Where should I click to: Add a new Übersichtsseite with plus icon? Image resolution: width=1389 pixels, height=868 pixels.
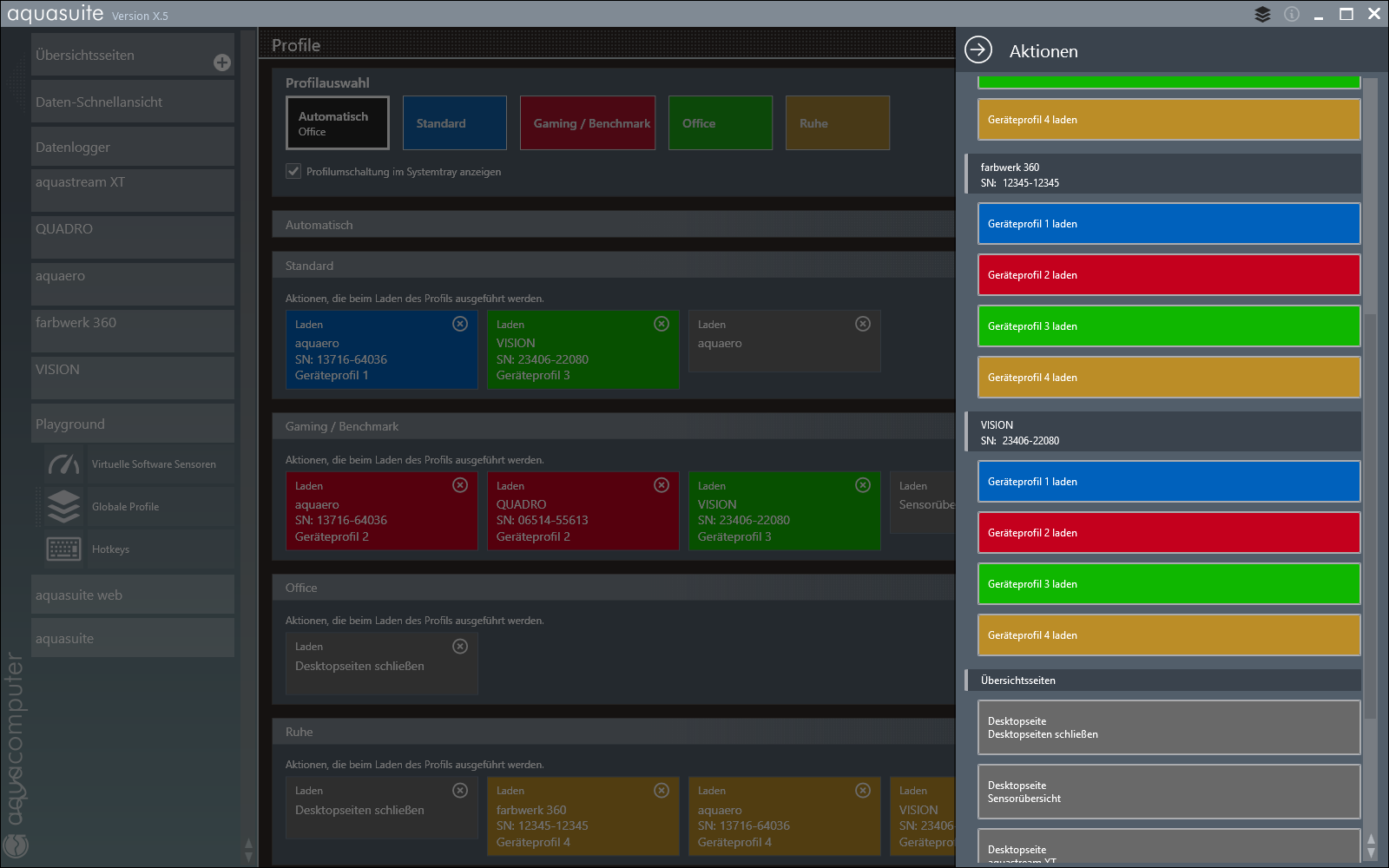point(222,62)
